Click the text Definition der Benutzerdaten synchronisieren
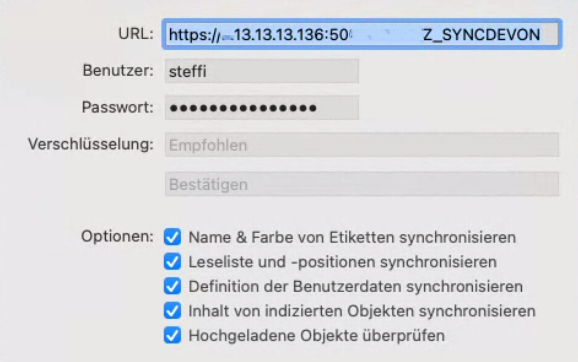Viewport: 578px width, 362px height. (x=356, y=286)
